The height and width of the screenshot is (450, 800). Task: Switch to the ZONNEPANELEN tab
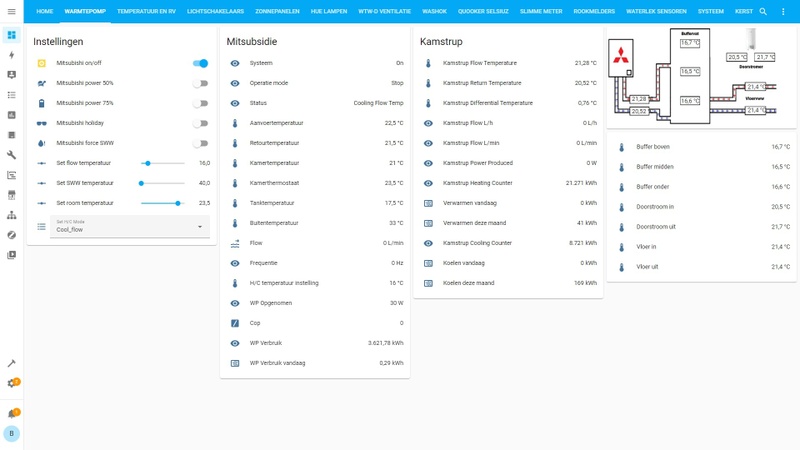coord(277,11)
